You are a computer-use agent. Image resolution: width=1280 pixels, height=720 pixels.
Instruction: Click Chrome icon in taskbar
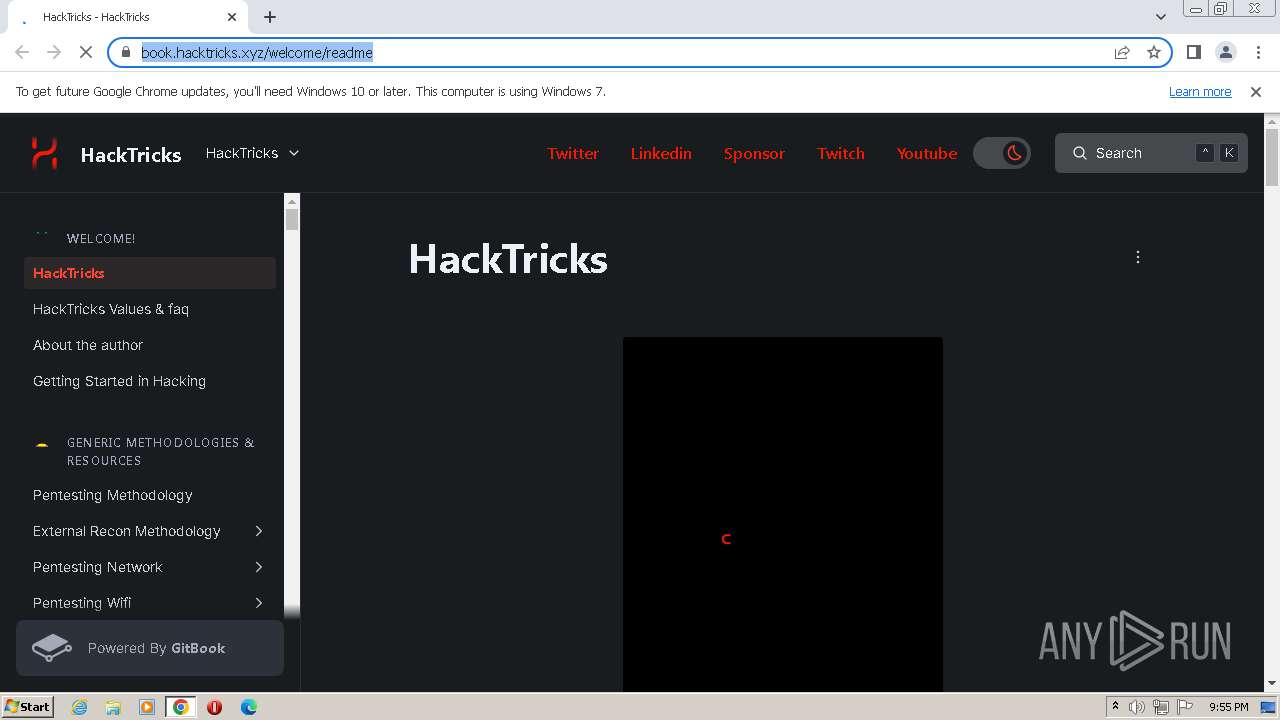click(181, 707)
